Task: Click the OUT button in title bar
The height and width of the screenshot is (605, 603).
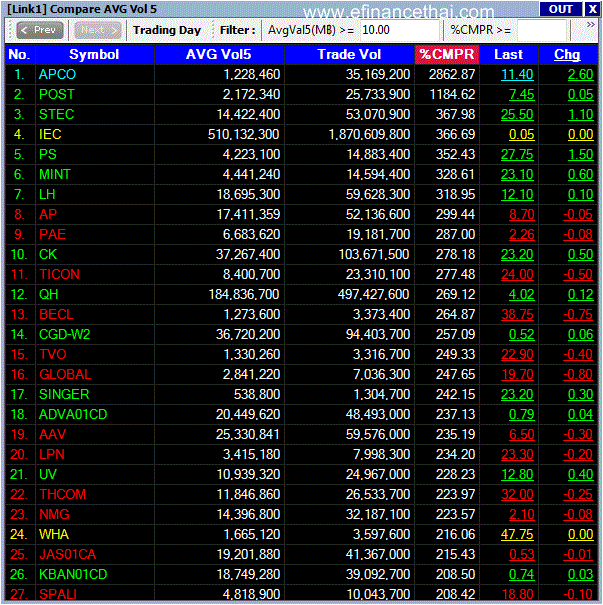Action: tap(560, 9)
